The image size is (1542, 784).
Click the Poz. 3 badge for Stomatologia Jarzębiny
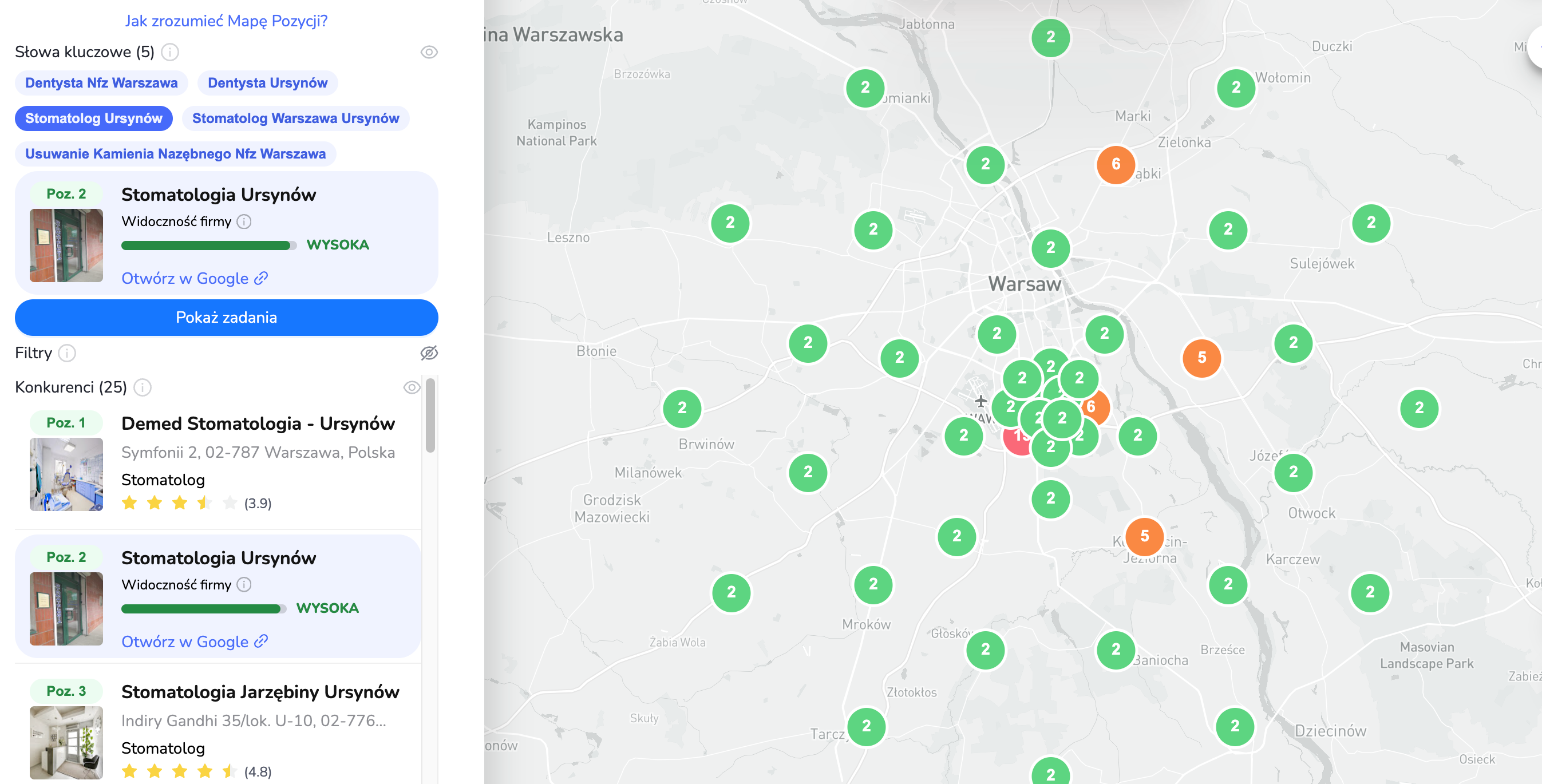click(x=66, y=691)
